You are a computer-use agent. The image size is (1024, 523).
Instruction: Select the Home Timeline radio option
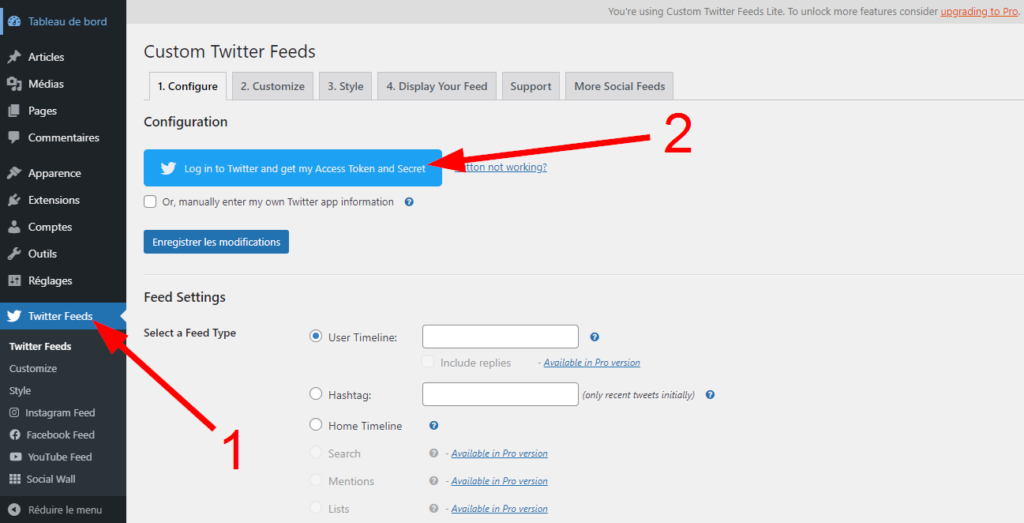(317, 425)
